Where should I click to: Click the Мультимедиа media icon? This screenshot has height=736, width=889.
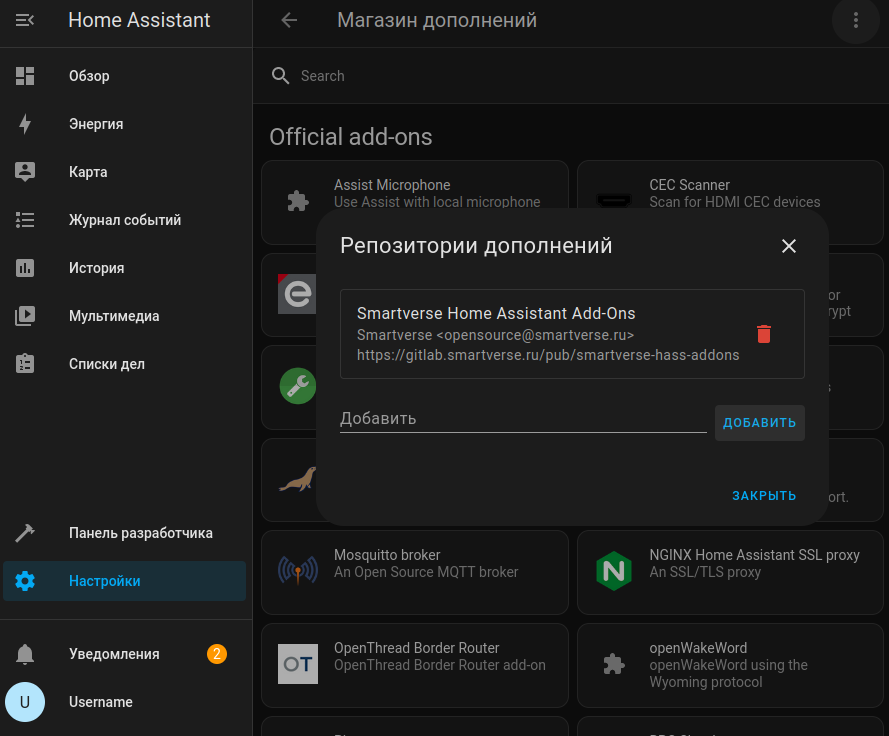point(25,316)
